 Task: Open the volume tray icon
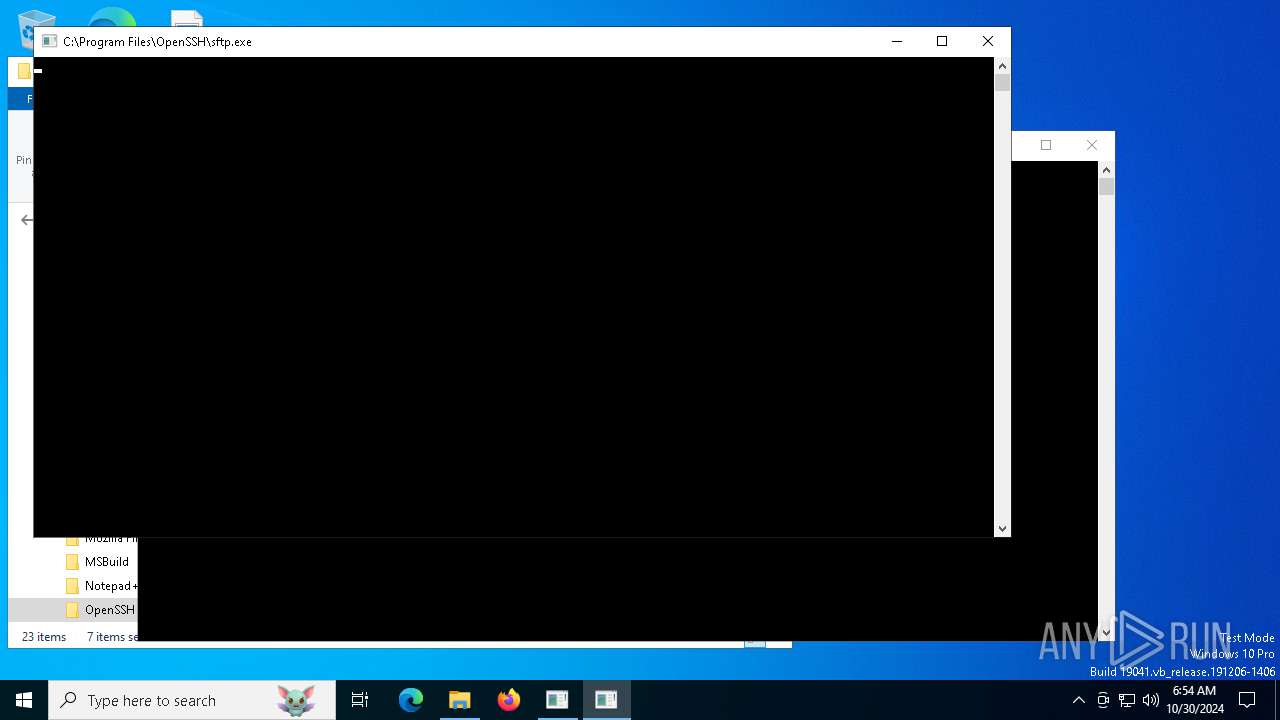(1151, 700)
